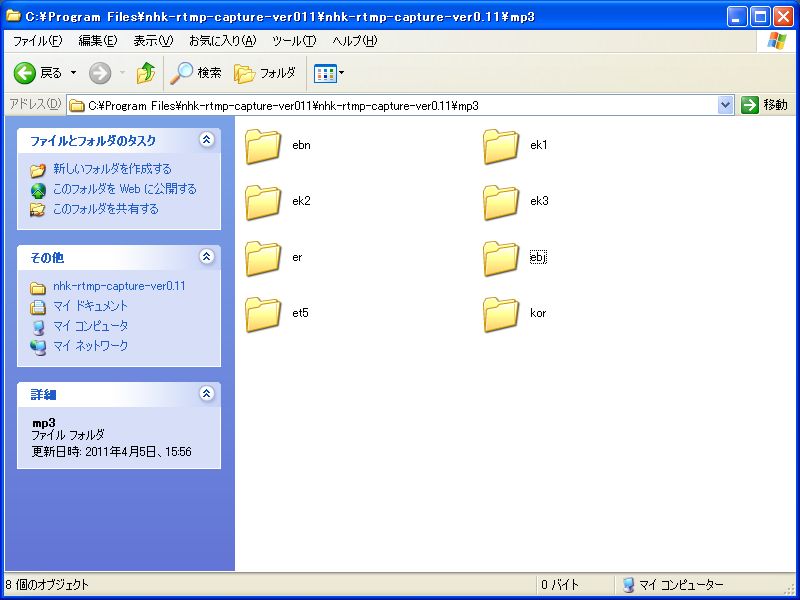
Task: Click the share this folder icon
Action: pyautogui.click(x=37, y=210)
